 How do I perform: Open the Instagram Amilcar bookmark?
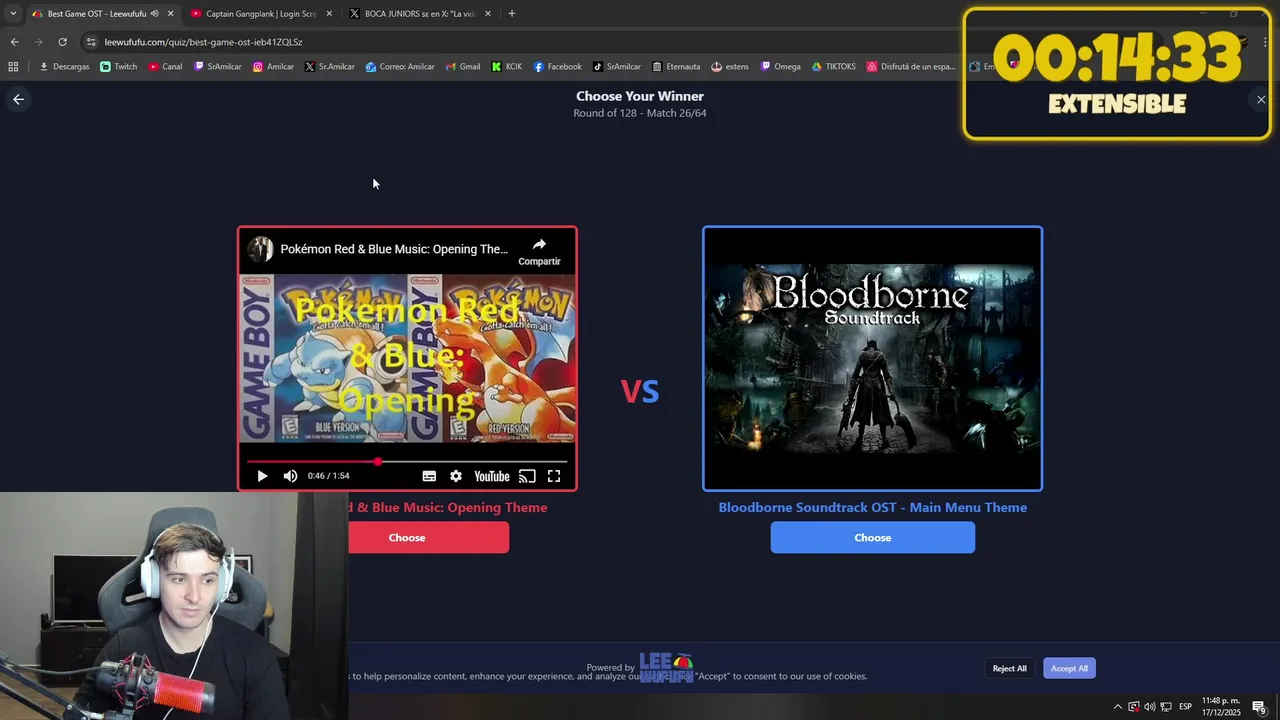[273, 67]
